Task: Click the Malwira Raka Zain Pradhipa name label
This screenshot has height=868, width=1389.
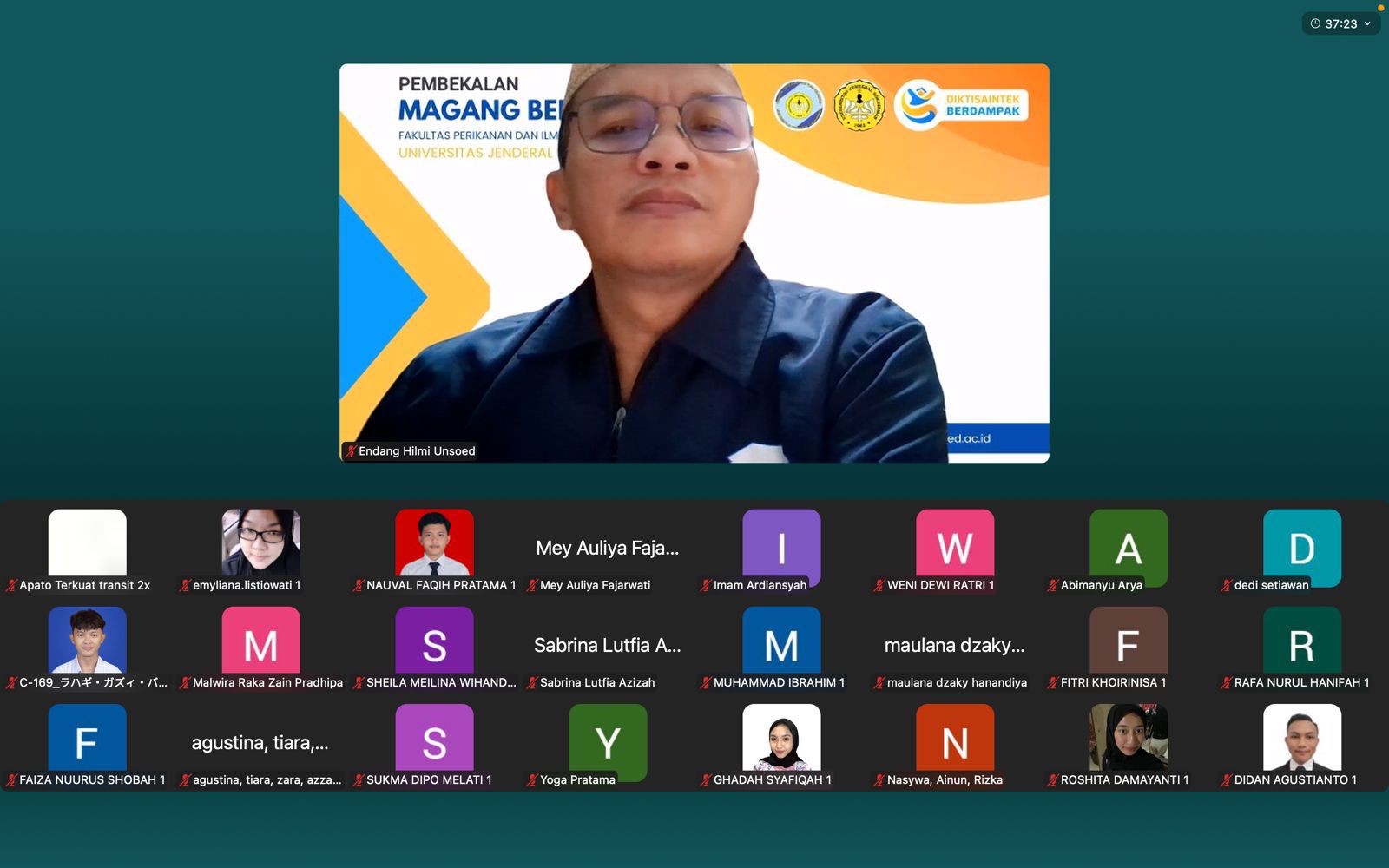Action: (x=267, y=683)
